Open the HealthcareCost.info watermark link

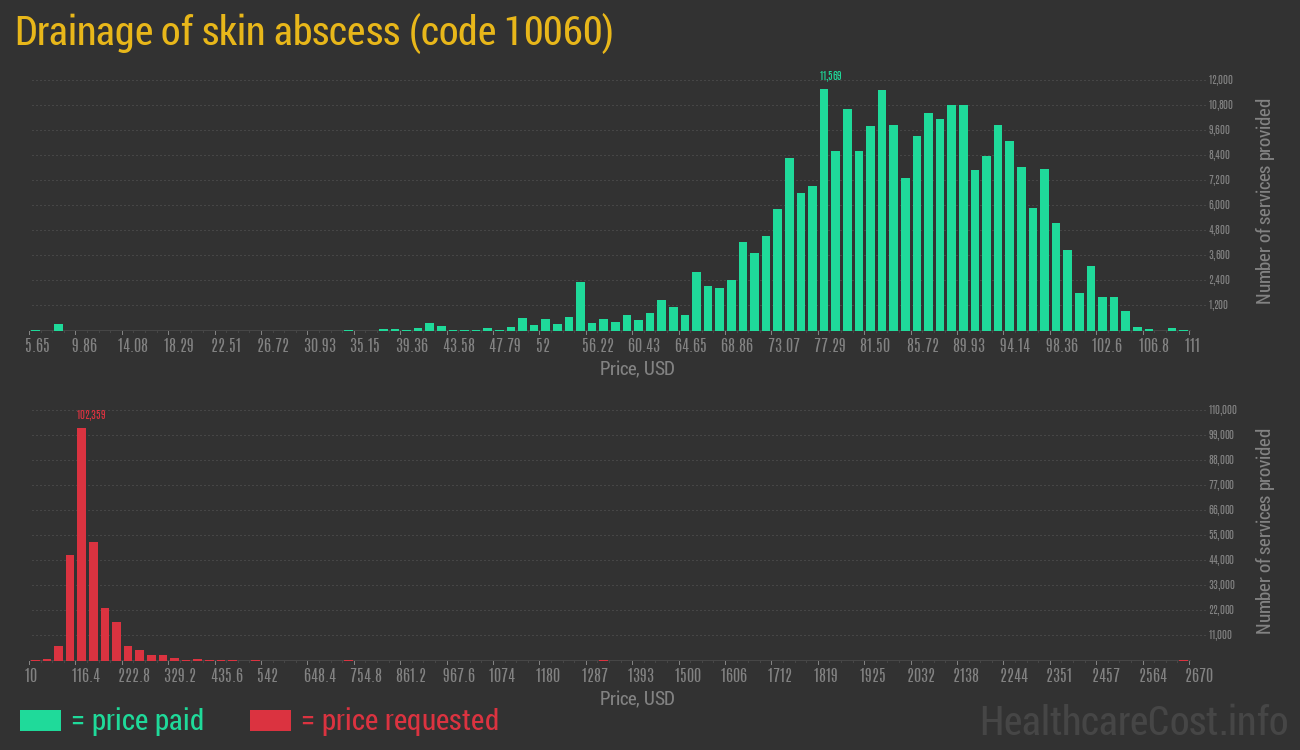1133,720
